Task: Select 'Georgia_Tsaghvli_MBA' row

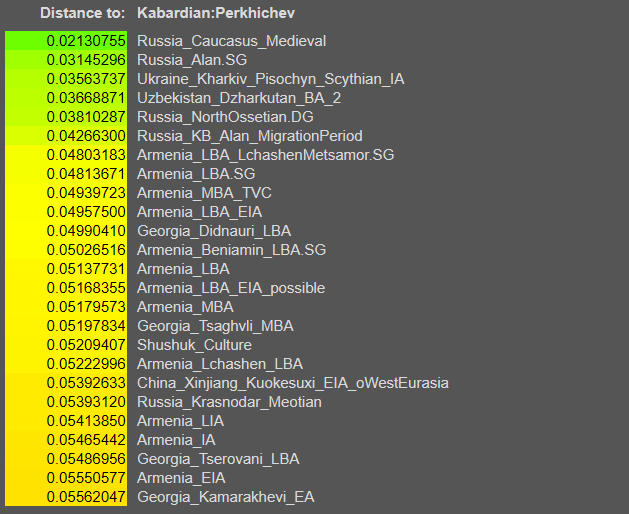Action: [x=215, y=326]
